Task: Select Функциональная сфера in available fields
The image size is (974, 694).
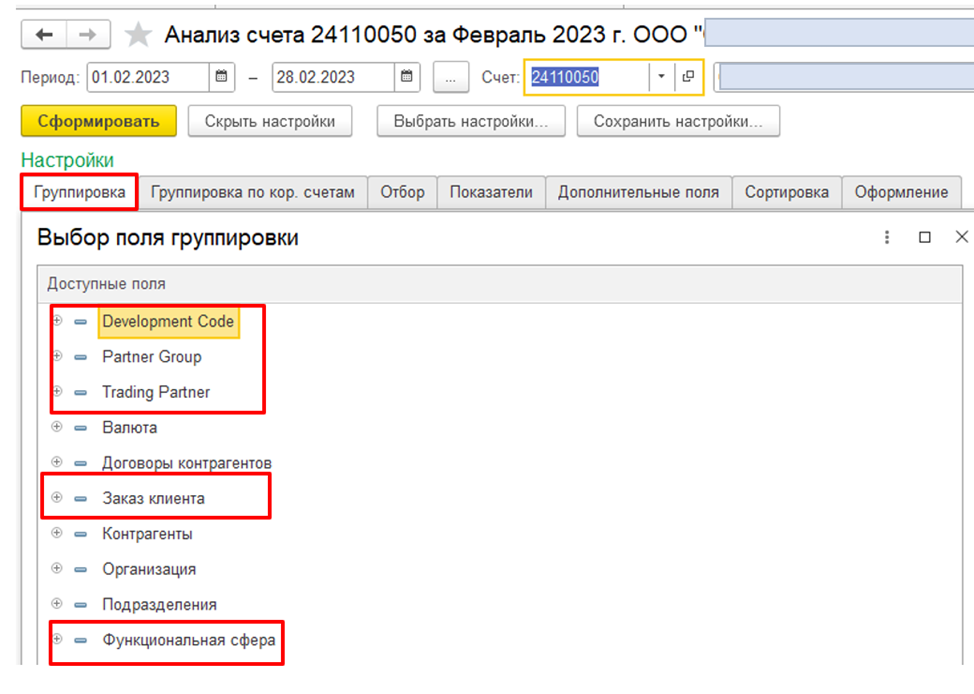Action: [x=188, y=639]
